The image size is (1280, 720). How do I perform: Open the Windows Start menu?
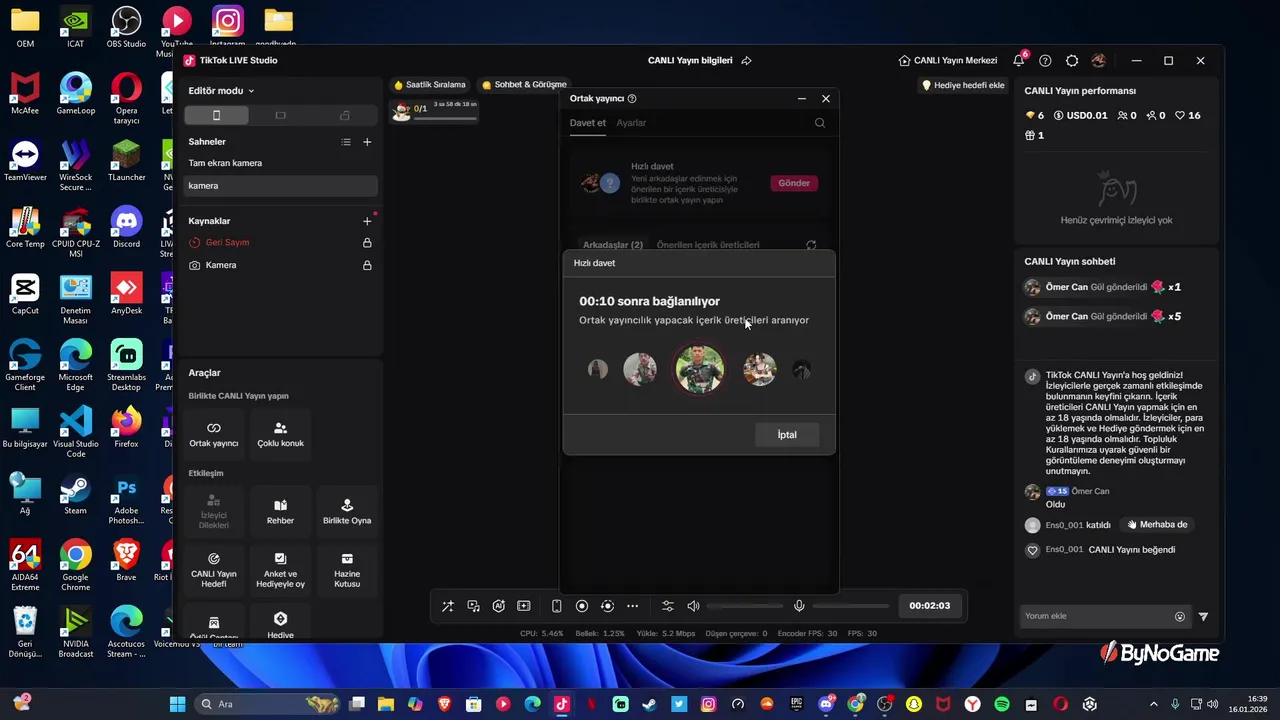[178, 704]
